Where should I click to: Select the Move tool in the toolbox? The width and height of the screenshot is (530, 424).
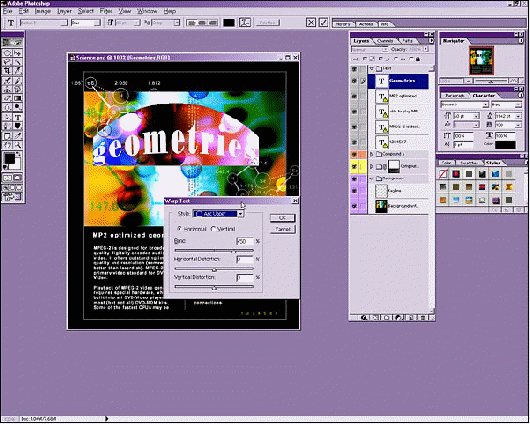click(18, 53)
